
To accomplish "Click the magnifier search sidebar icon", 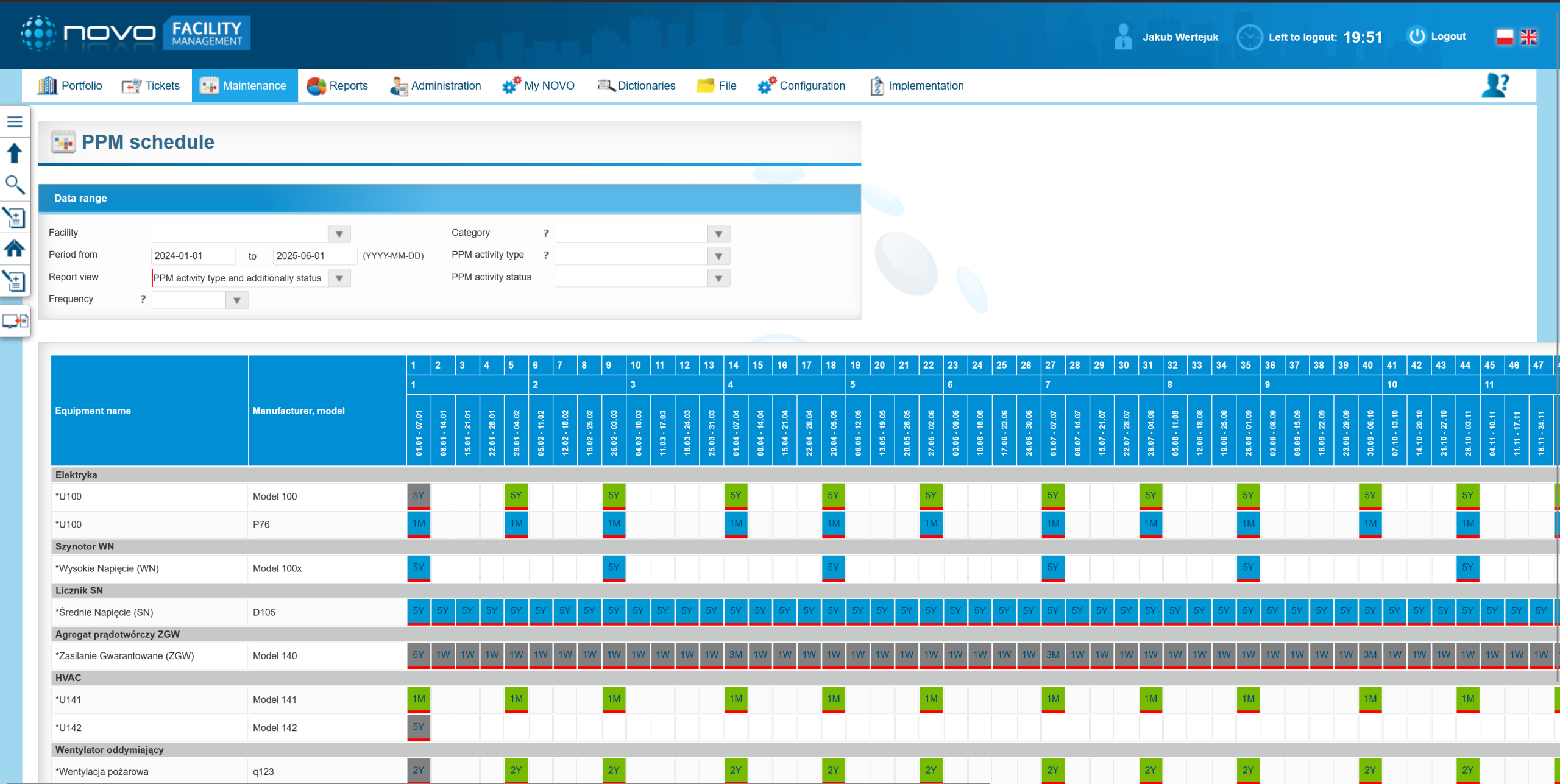I will (x=15, y=185).
